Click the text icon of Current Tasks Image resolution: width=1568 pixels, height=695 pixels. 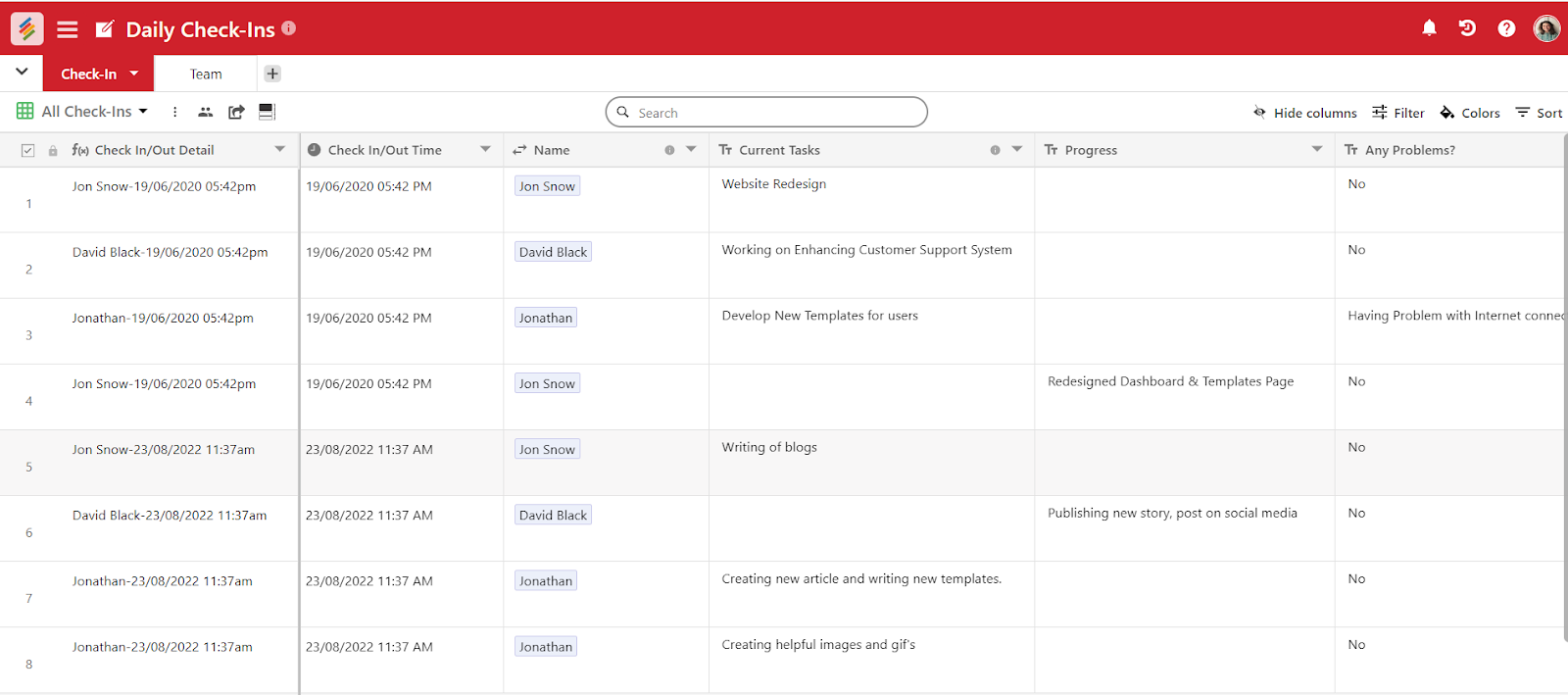click(x=725, y=150)
